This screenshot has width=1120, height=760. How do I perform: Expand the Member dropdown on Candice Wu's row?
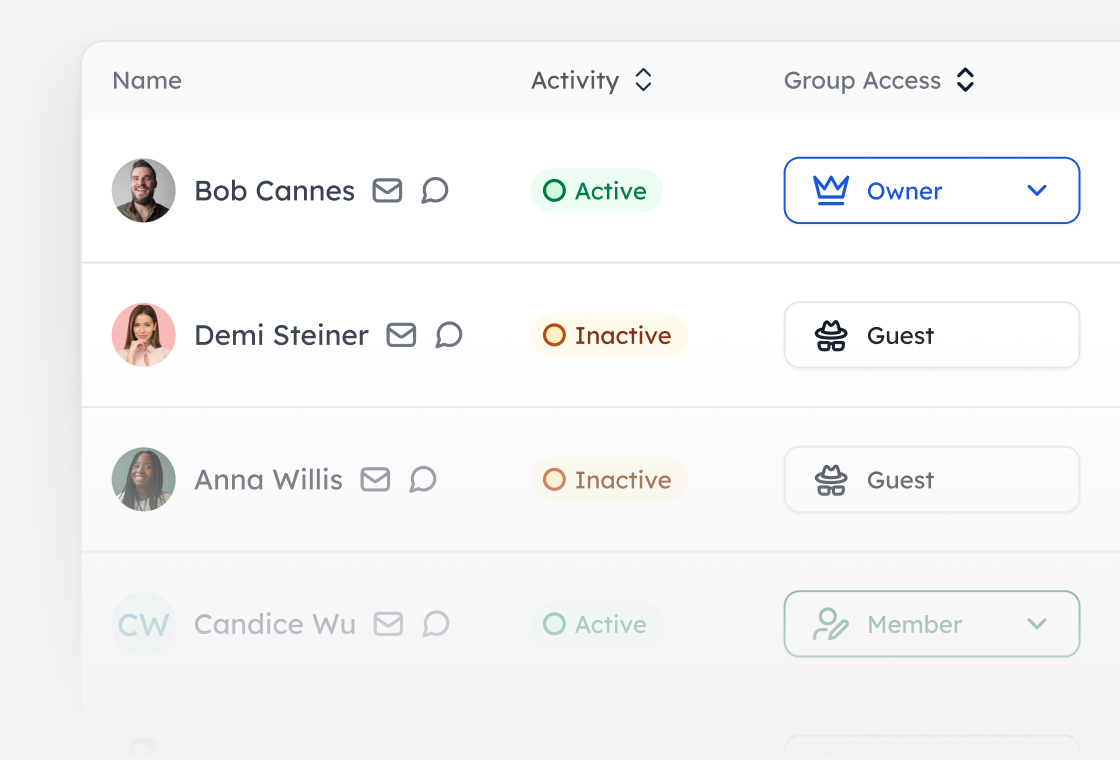tap(1037, 624)
